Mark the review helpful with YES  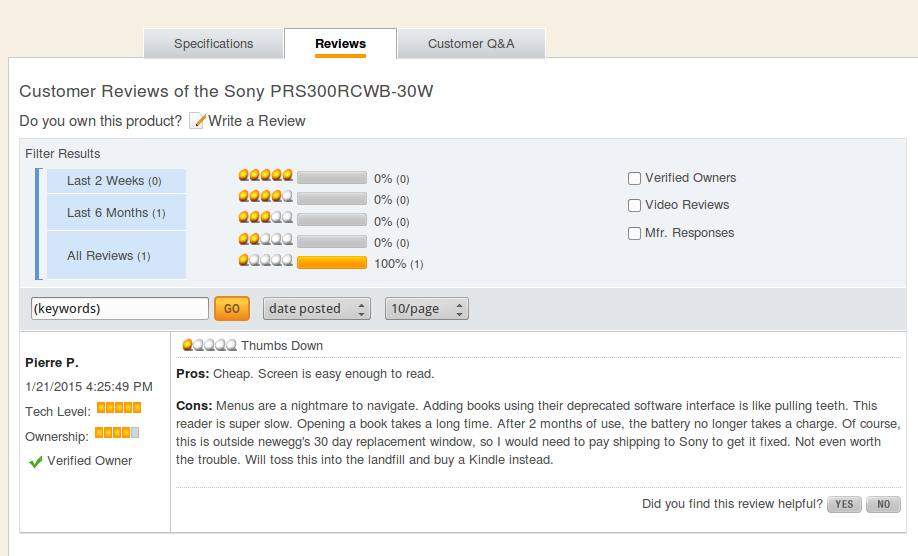pos(844,504)
